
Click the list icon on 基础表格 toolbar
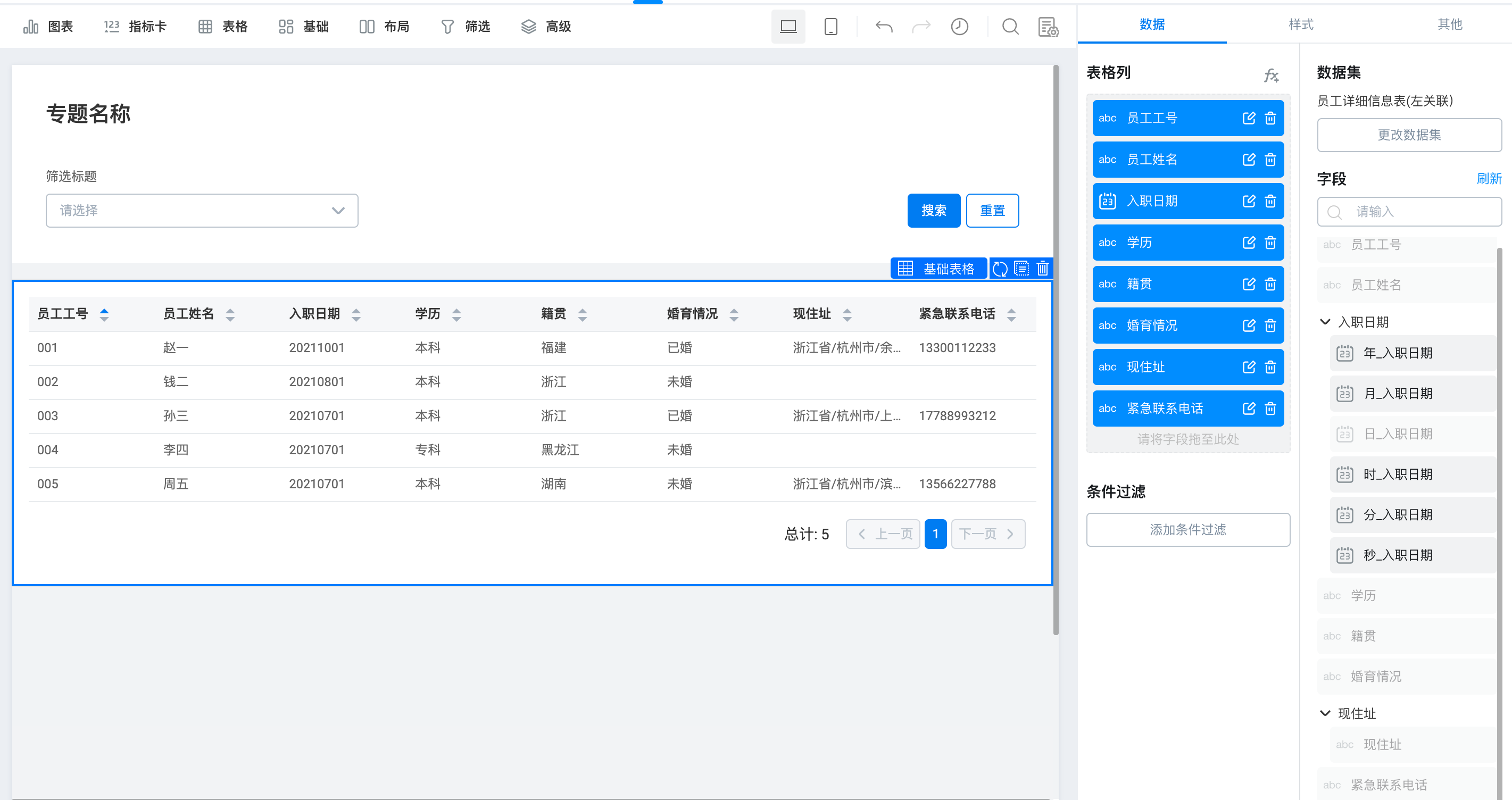click(1021, 269)
